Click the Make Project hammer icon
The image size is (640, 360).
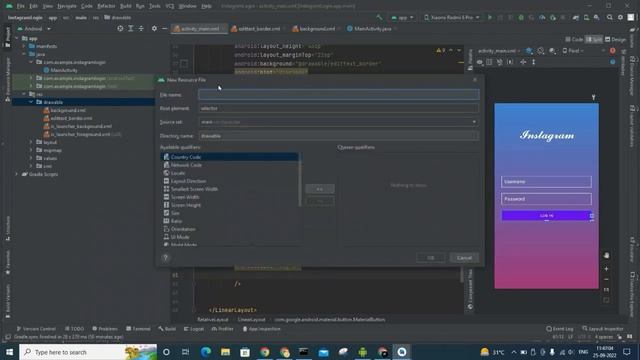380,18
